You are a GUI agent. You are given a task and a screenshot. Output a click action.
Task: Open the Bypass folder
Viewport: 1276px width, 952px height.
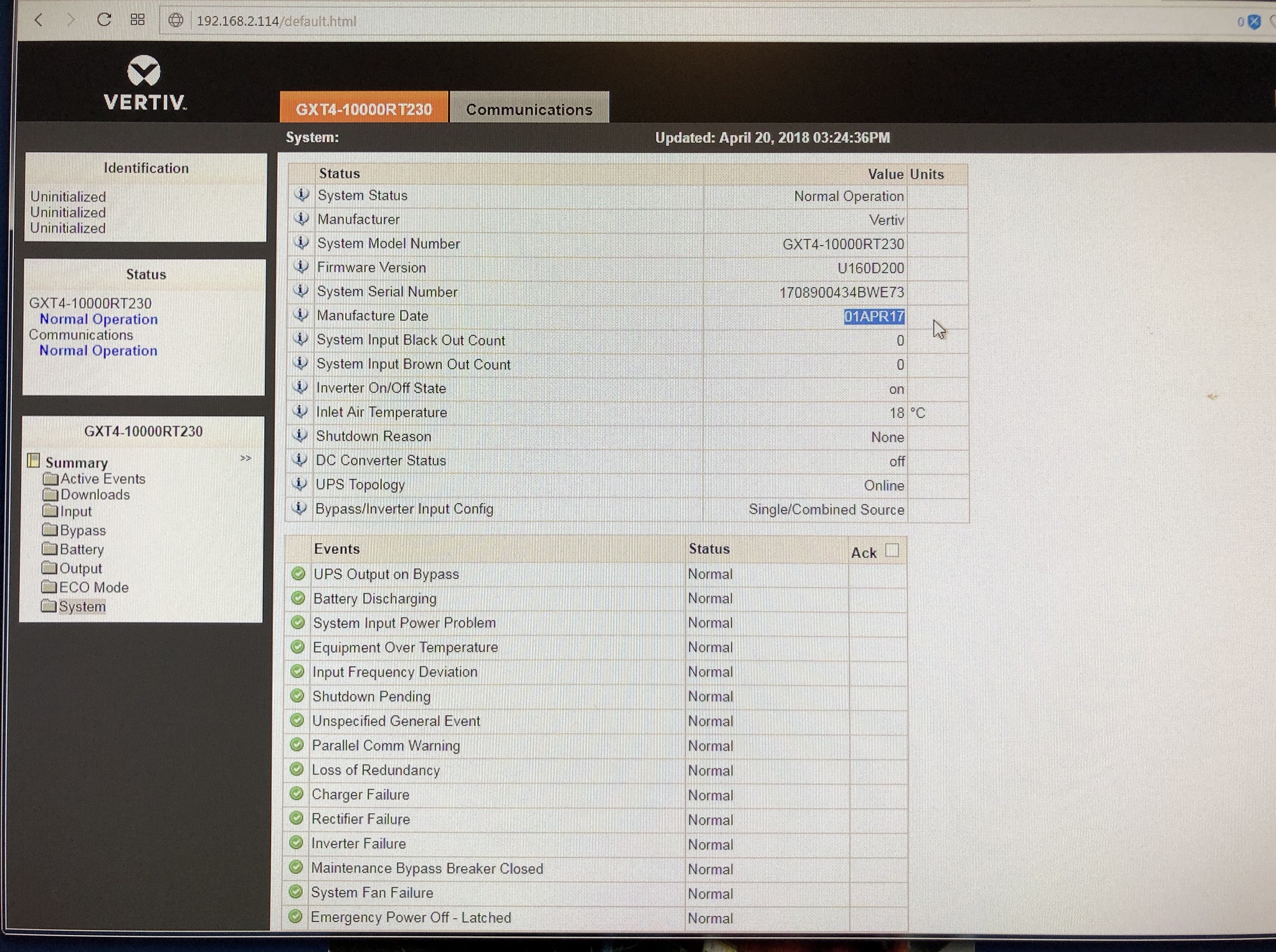83,531
